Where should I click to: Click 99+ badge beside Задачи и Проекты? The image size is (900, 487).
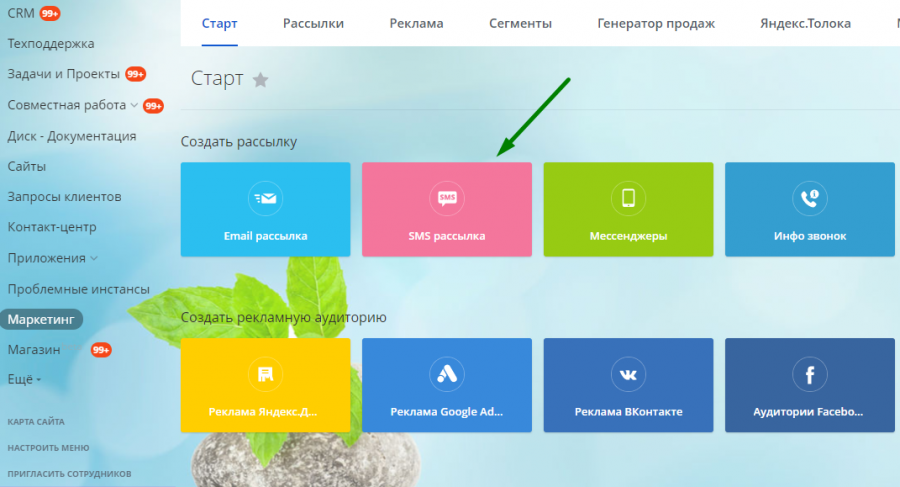coord(135,74)
